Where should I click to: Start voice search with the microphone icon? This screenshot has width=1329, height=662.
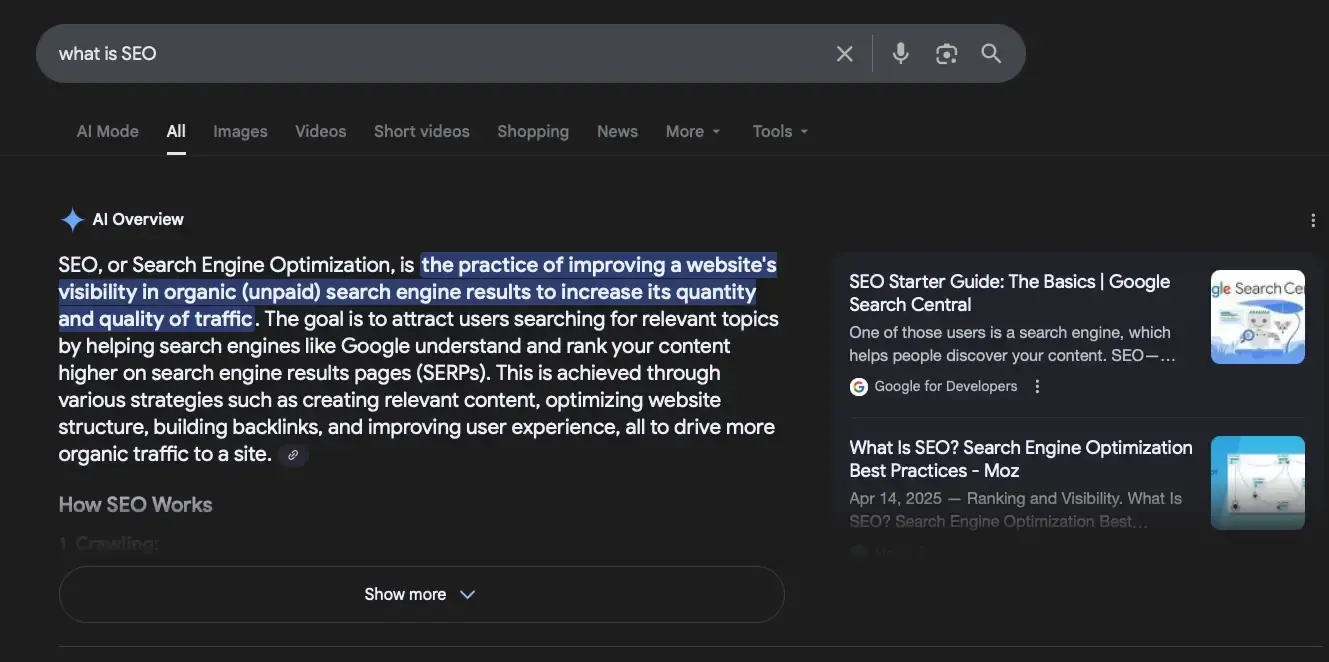(901, 53)
